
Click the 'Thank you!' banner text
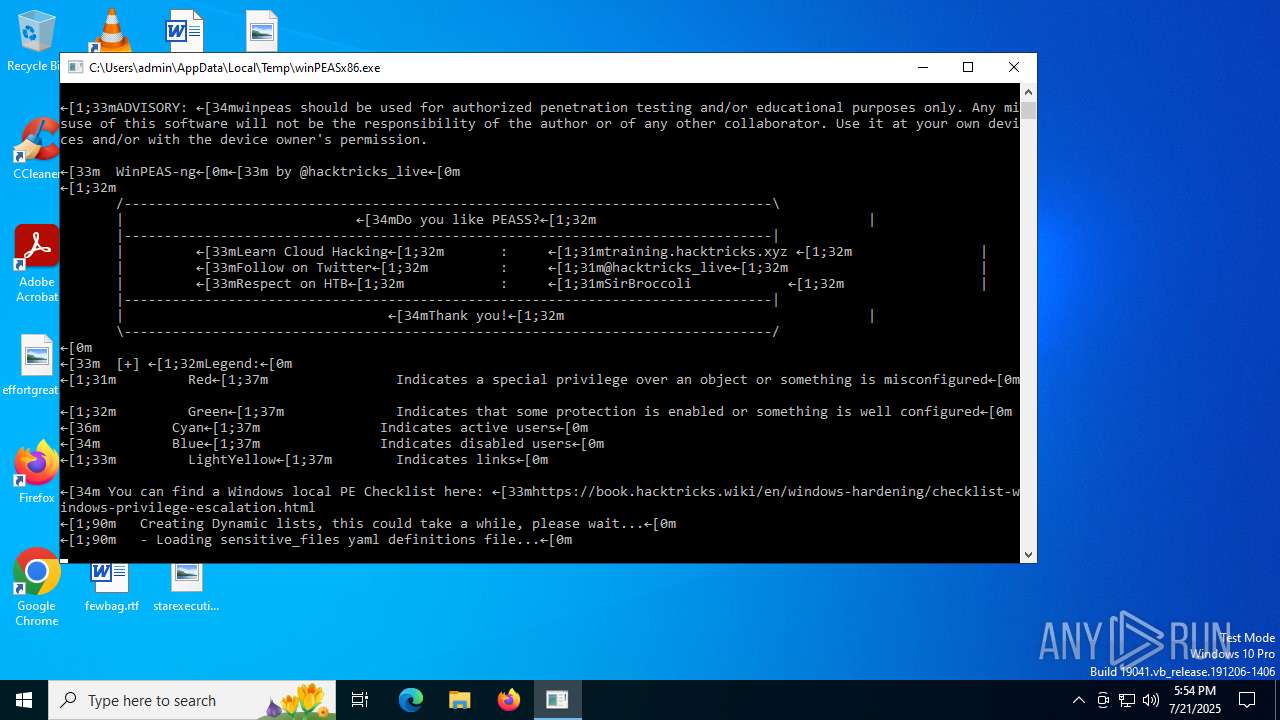(468, 316)
